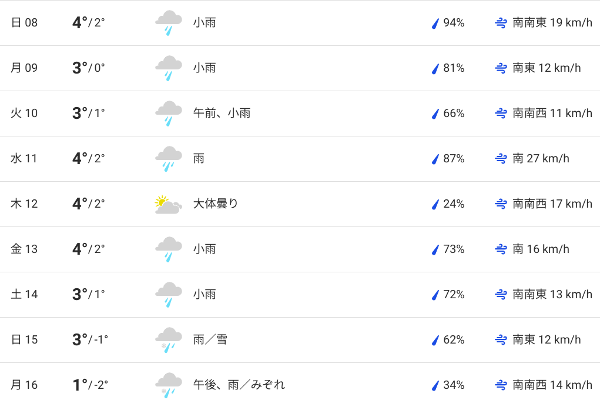Expand the 火 10 forecast row
600x410 pixels.
300,113
